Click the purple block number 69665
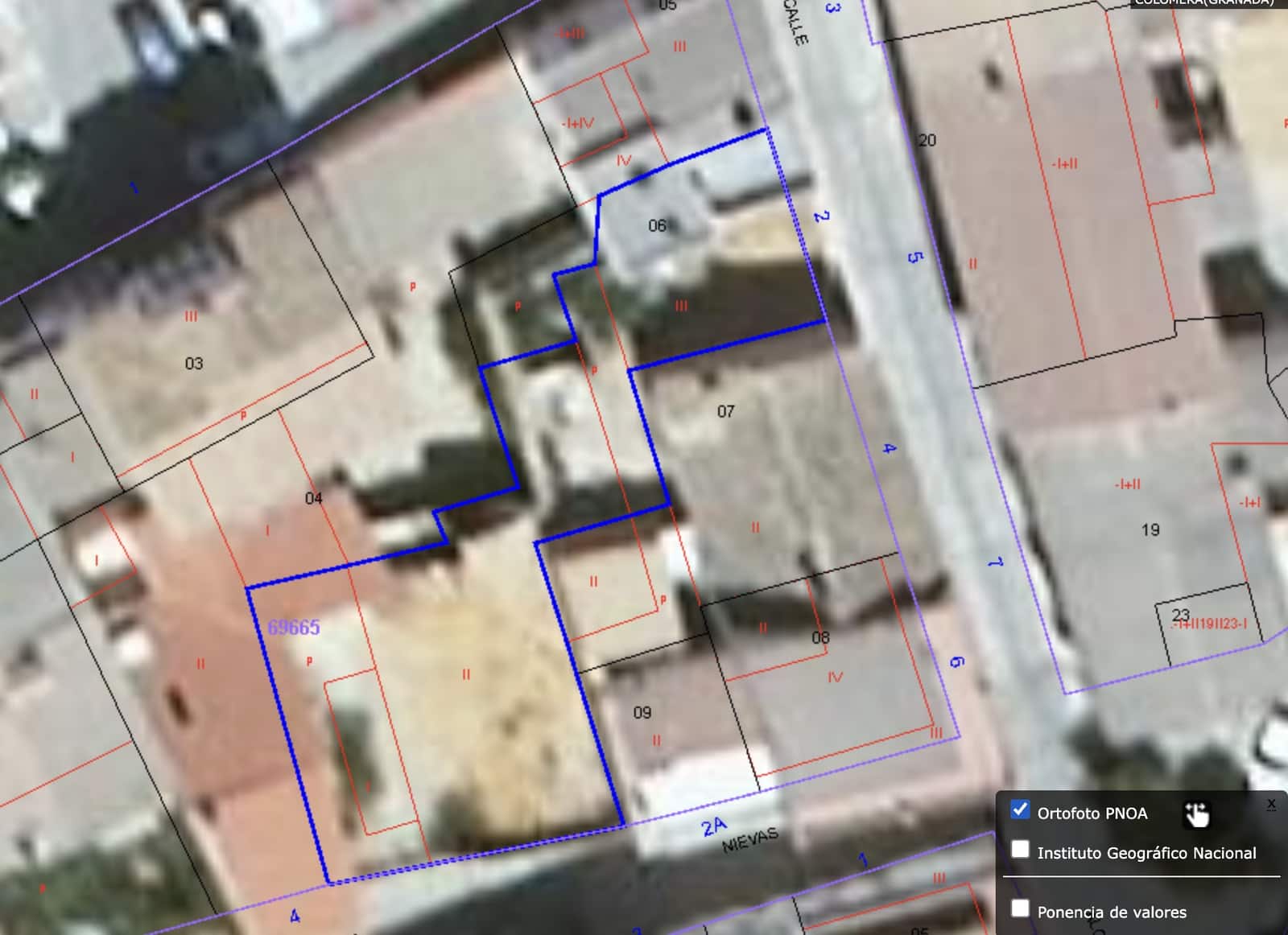The height and width of the screenshot is (935, 1288). [x=294, y=628]
